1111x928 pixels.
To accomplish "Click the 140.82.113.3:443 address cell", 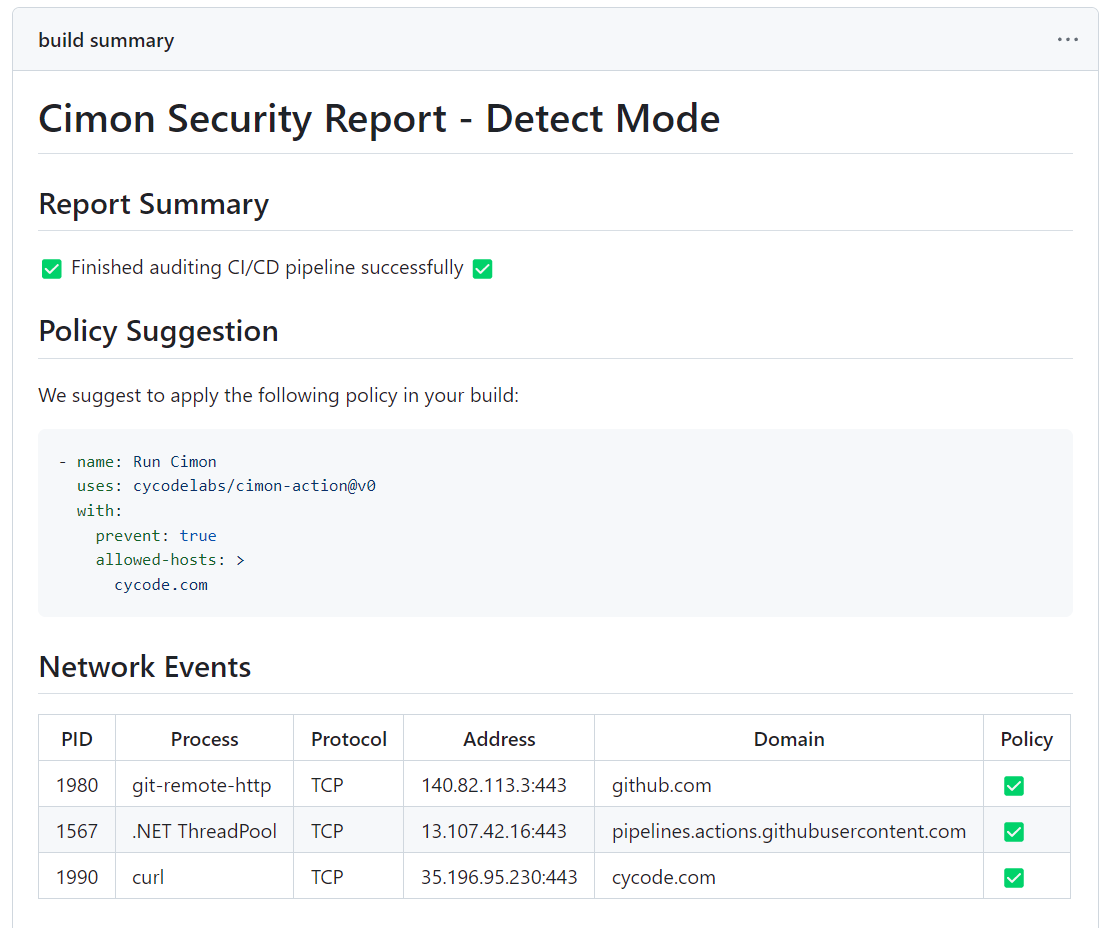I will pos(494,786).
